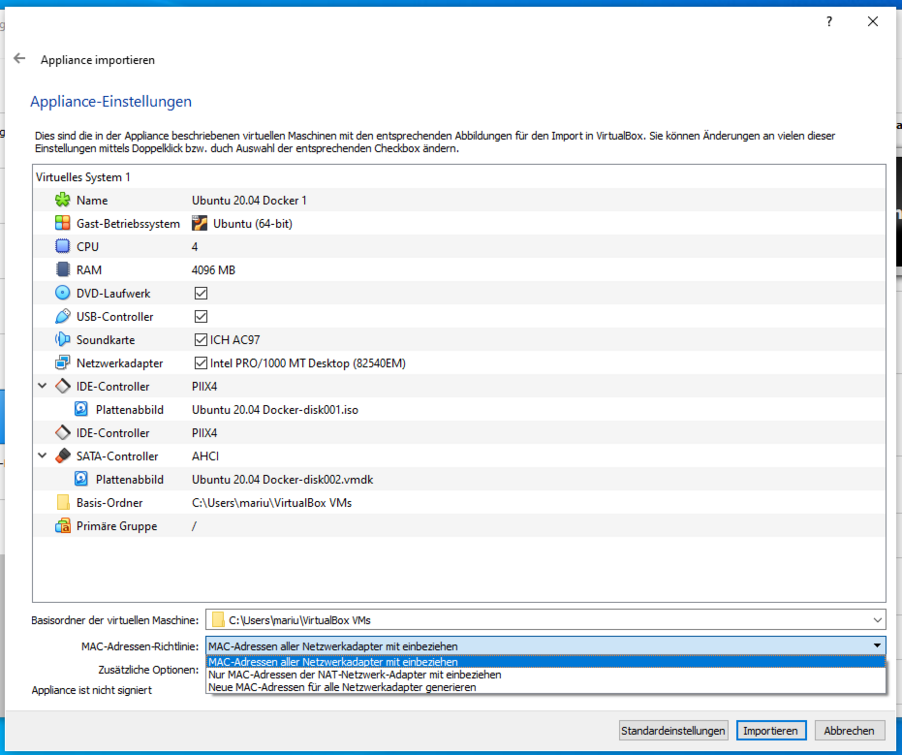Click the back arrow beside Appliance importieren

(x=19, y=59)
